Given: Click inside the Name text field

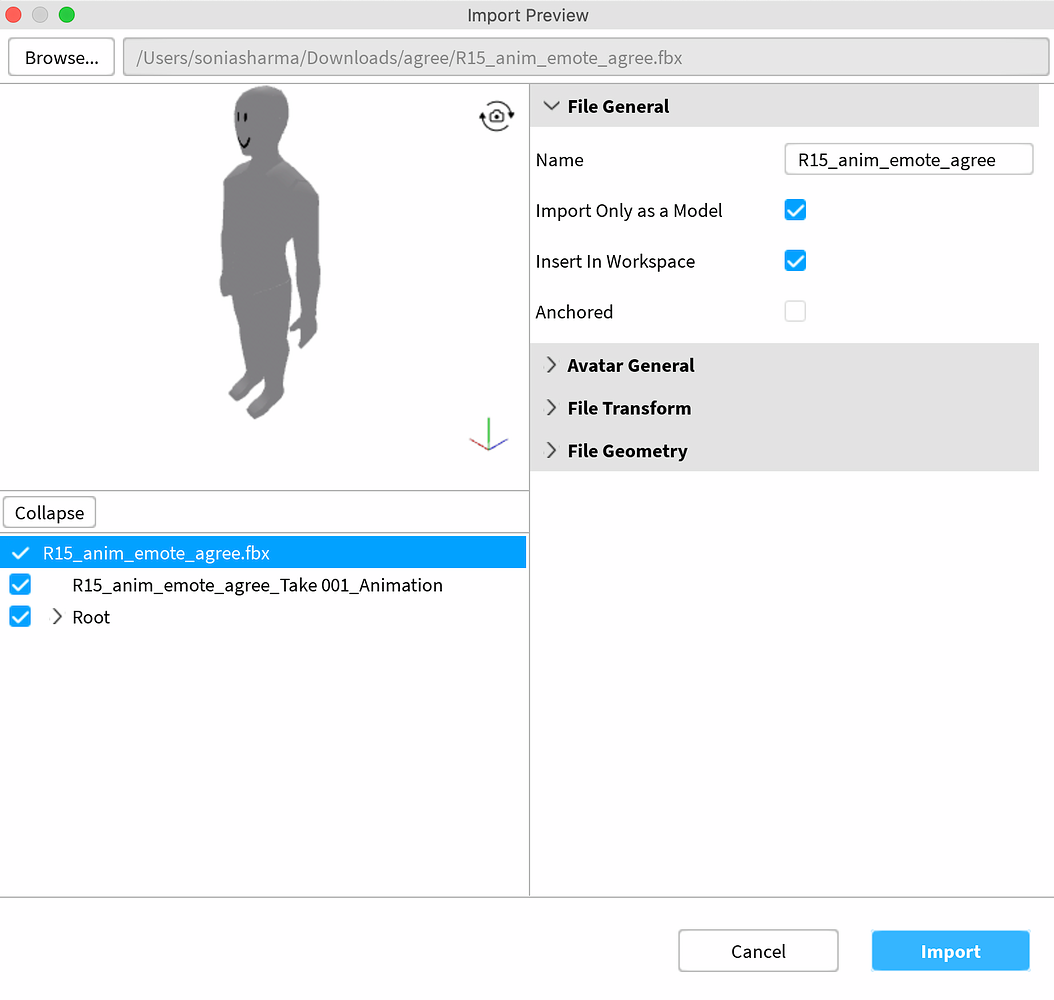Looking at the screenshot, I should pos(907,159).
